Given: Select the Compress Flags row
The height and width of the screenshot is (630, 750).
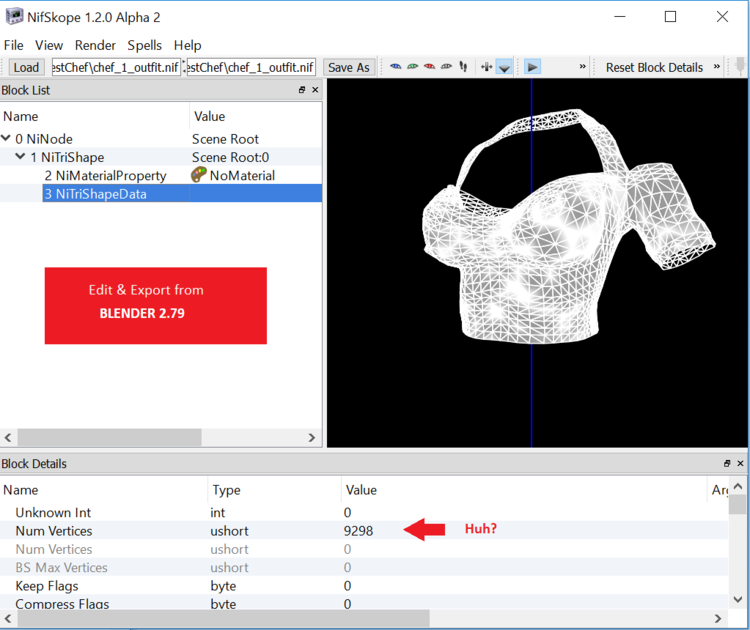Looking at the screenshot, I should click(364, 603).
